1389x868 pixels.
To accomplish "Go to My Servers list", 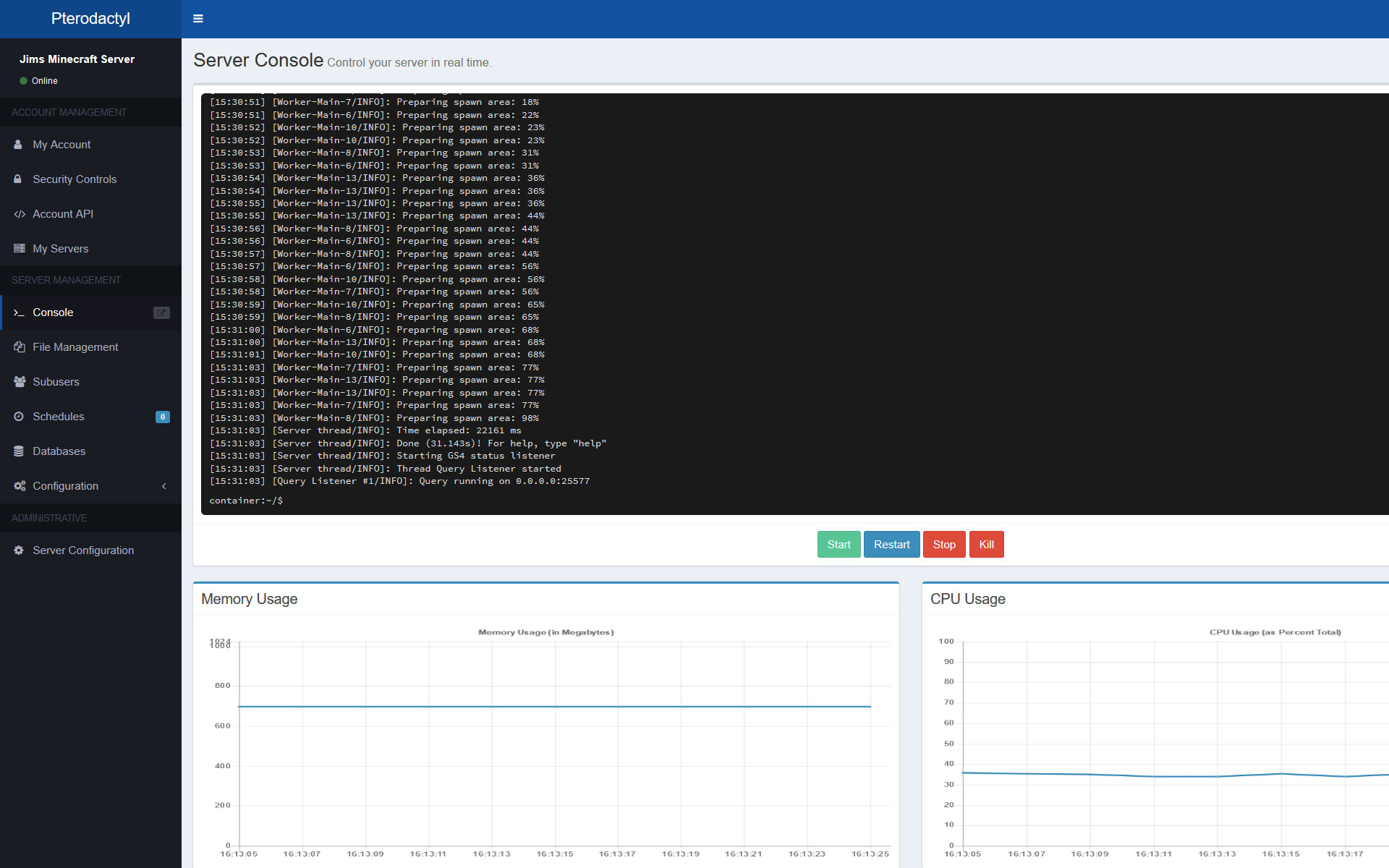I will point(90,249).
